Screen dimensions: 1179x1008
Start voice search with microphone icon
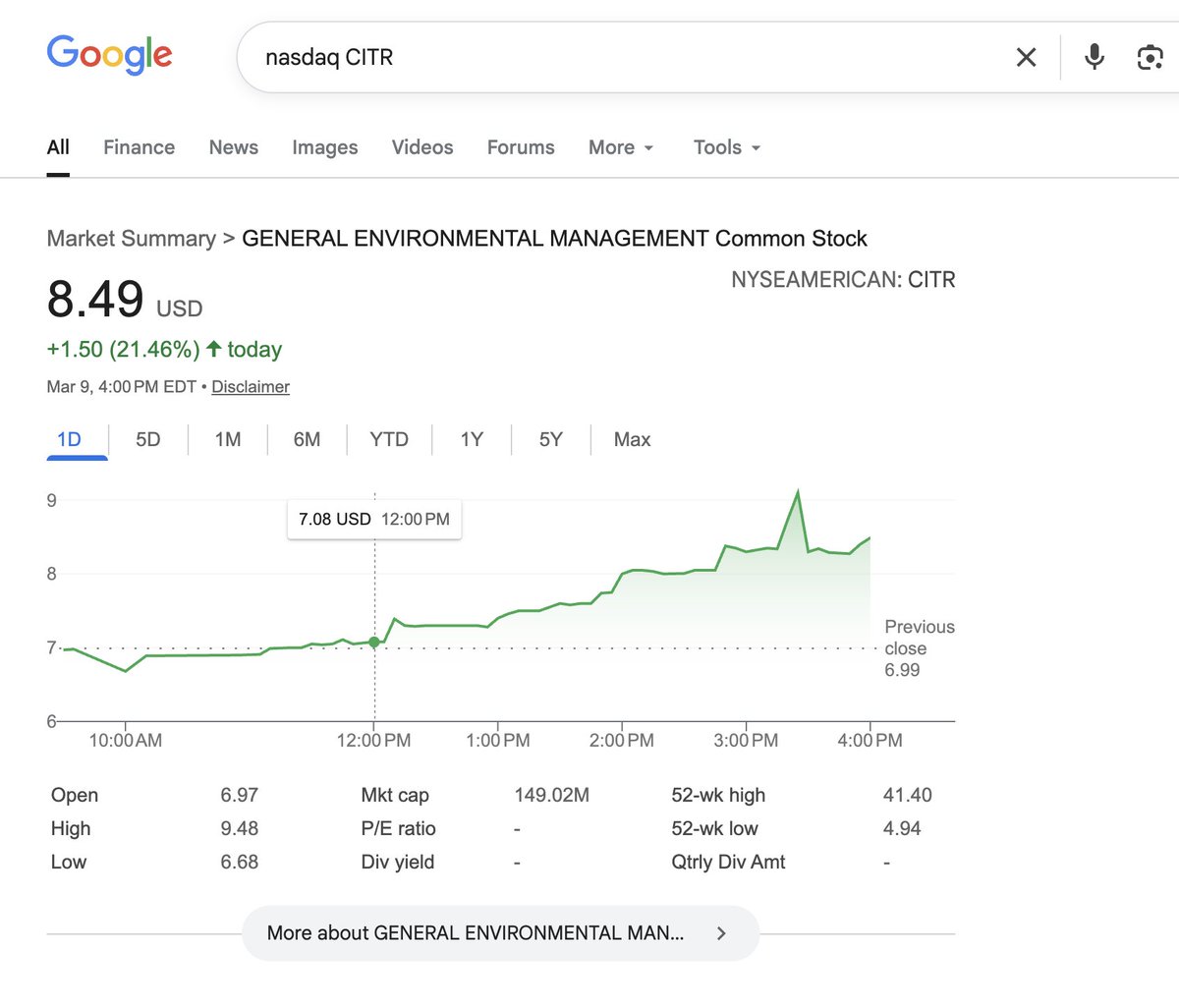pyautogui.click(x=1094, y=58)
